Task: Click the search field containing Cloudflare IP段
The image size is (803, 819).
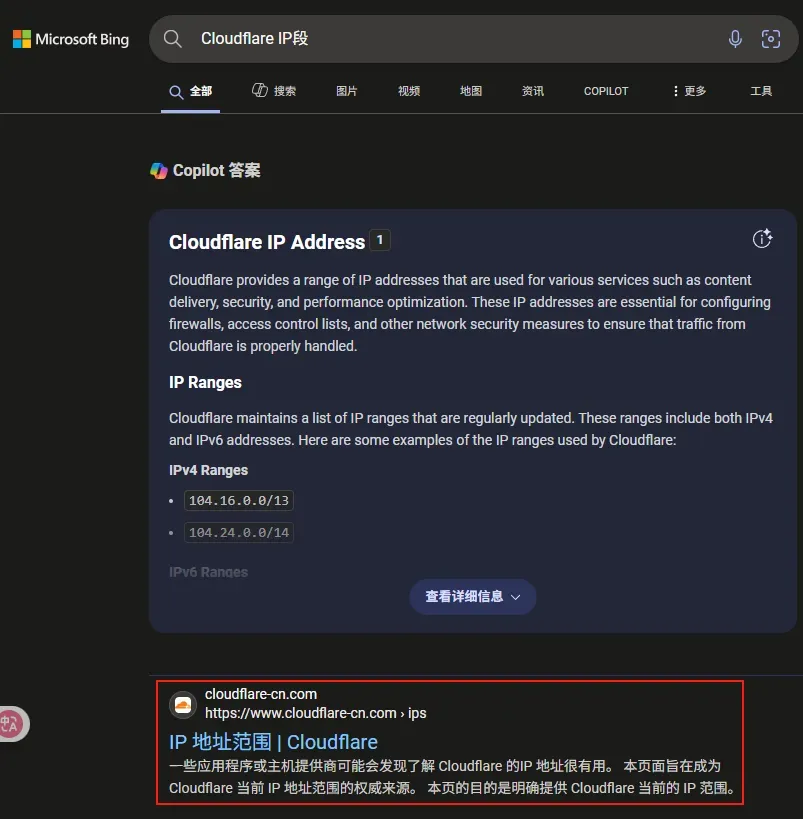Action: coord(450,39)
